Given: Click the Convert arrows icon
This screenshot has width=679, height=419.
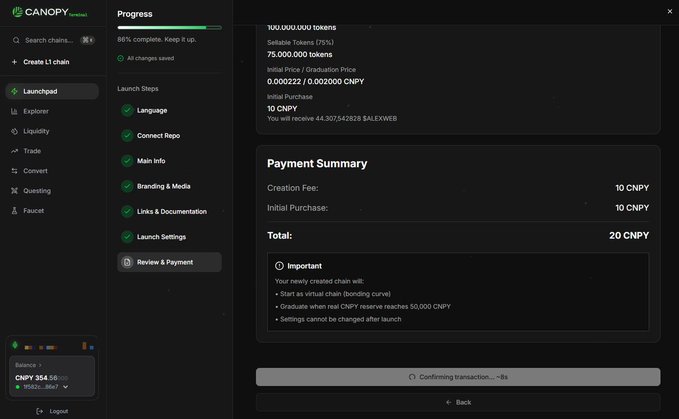Looking at the screenshot, I should (x=14, y=171).
